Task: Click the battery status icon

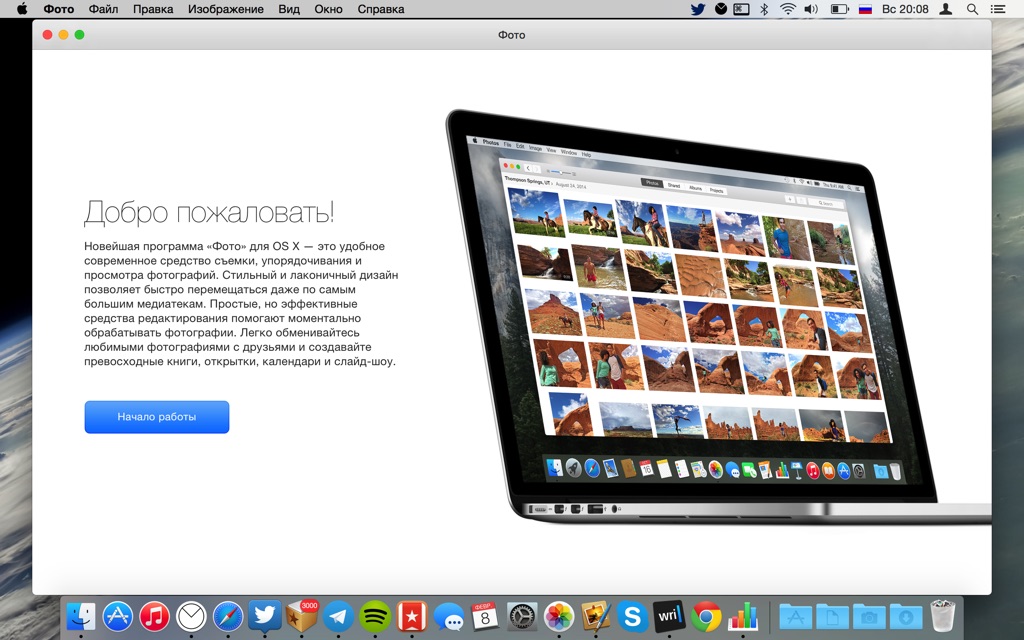Action: pyautogui.click(x=839, y=9)
